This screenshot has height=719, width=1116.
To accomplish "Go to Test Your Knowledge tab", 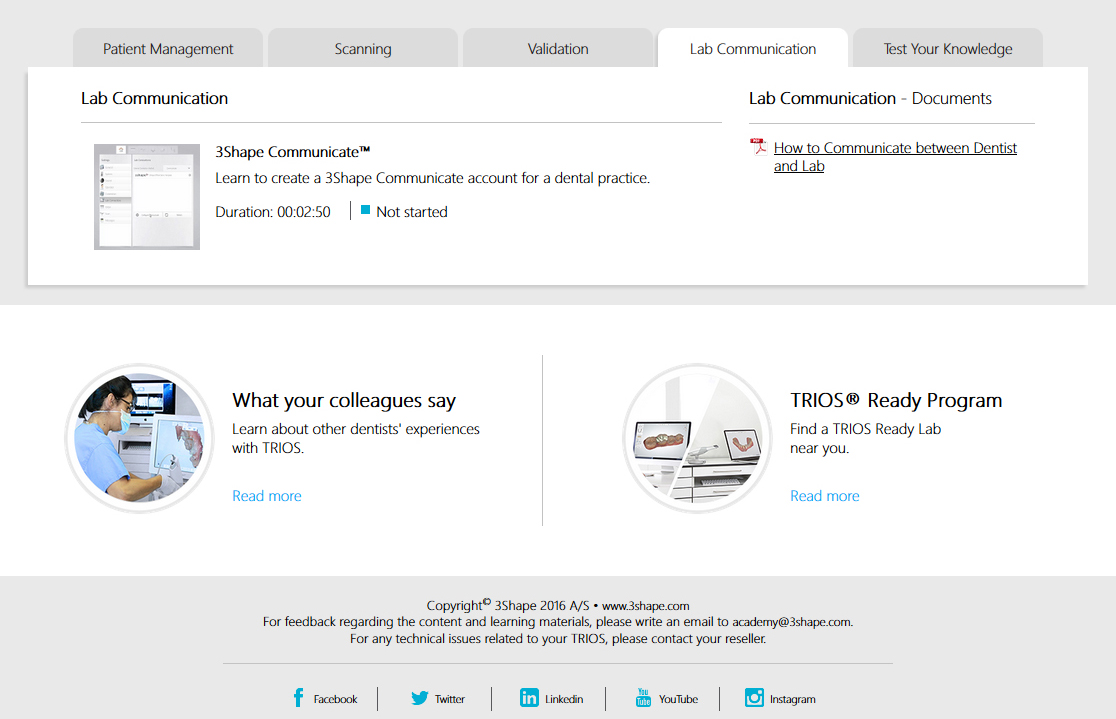I will coord(948,49).
